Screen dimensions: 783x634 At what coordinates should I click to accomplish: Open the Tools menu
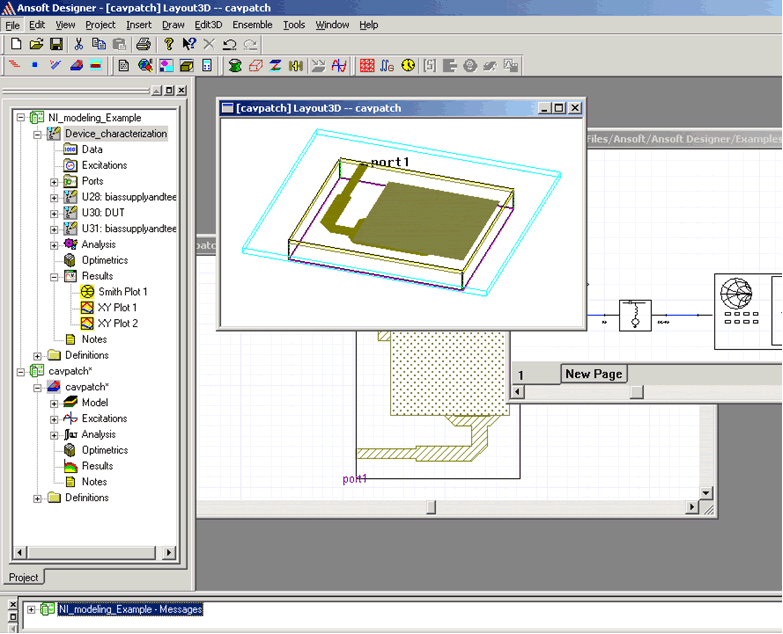click(x=294, y=25)
